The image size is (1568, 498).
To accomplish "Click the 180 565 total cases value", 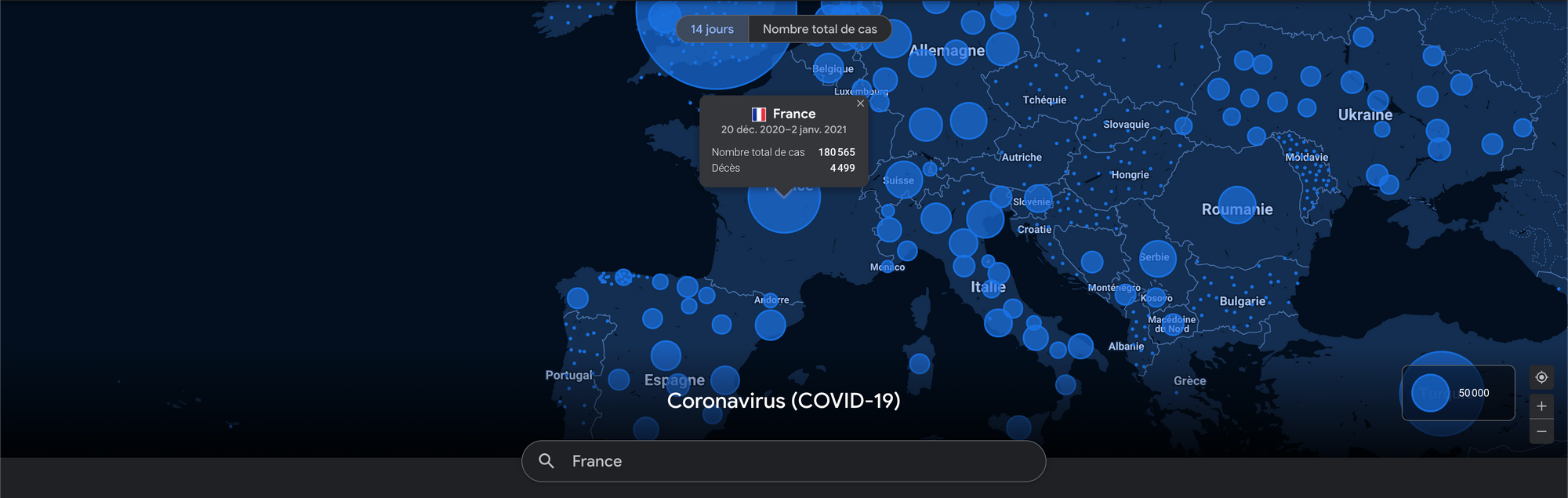I will pyautogui.click(x=837, y=152).
